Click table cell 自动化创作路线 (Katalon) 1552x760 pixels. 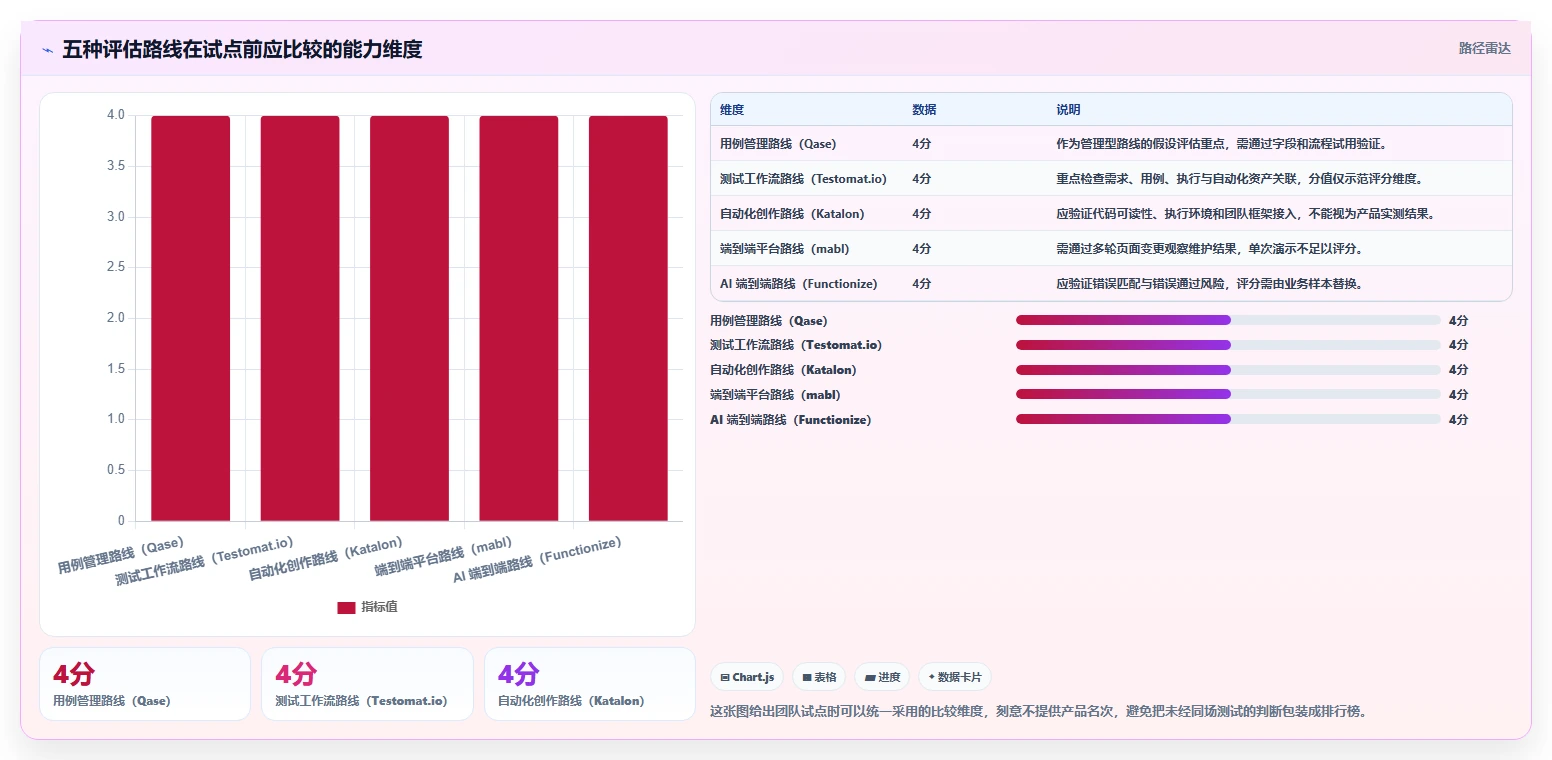point(792,214)
